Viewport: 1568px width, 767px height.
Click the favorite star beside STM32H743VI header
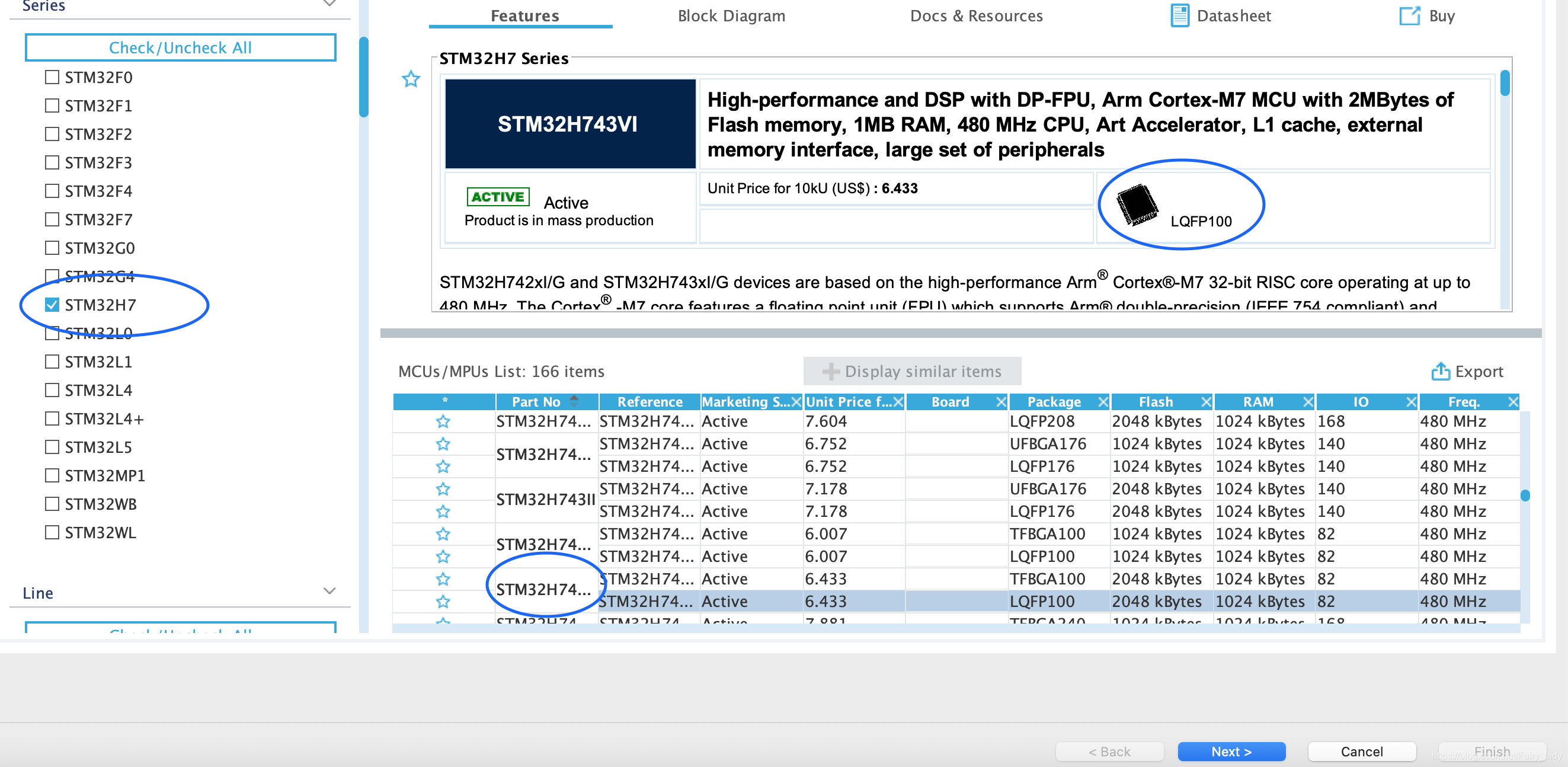[x=411, y=79]
